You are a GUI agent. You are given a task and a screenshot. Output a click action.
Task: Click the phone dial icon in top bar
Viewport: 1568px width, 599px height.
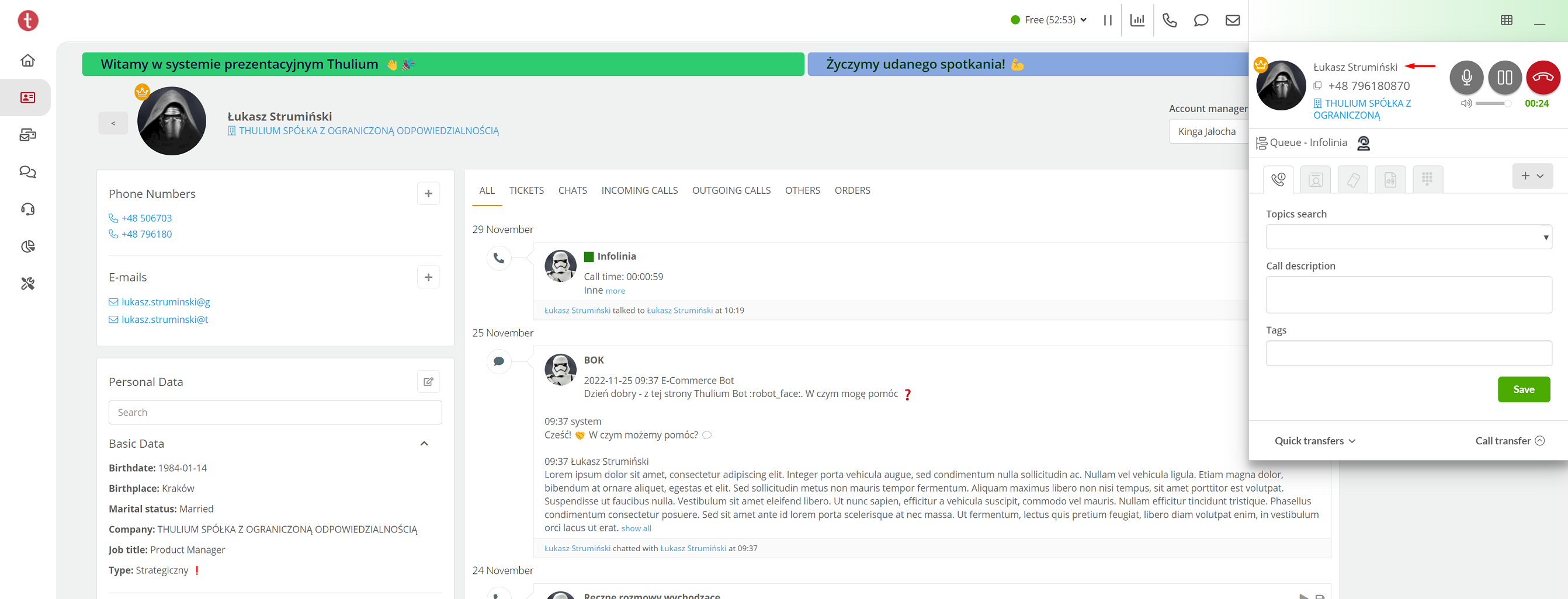point(1170,20)
